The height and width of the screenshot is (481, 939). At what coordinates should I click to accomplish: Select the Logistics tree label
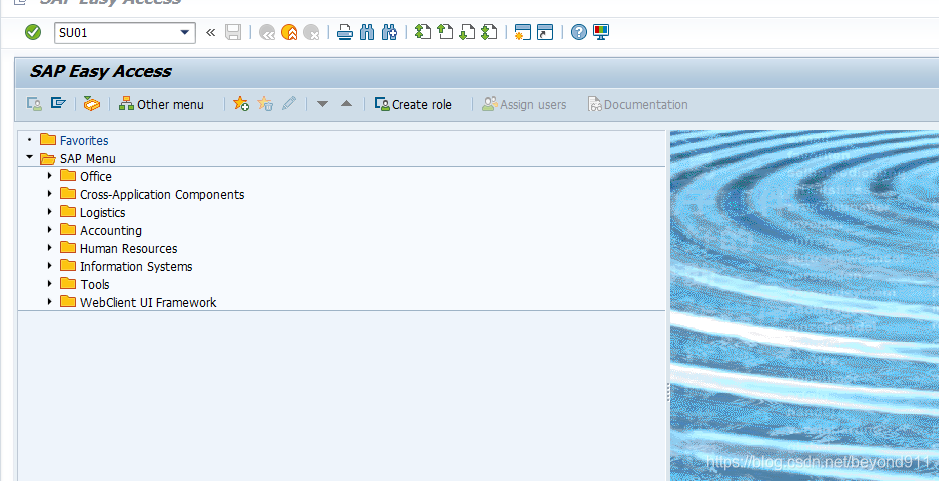tap(102, 213)
